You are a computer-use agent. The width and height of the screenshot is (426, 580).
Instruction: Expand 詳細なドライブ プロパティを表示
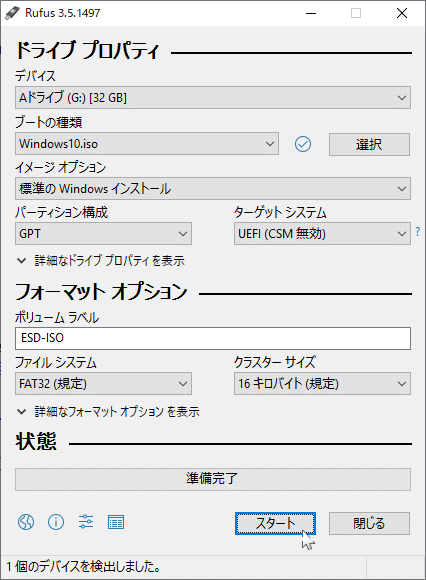(101, 261)
